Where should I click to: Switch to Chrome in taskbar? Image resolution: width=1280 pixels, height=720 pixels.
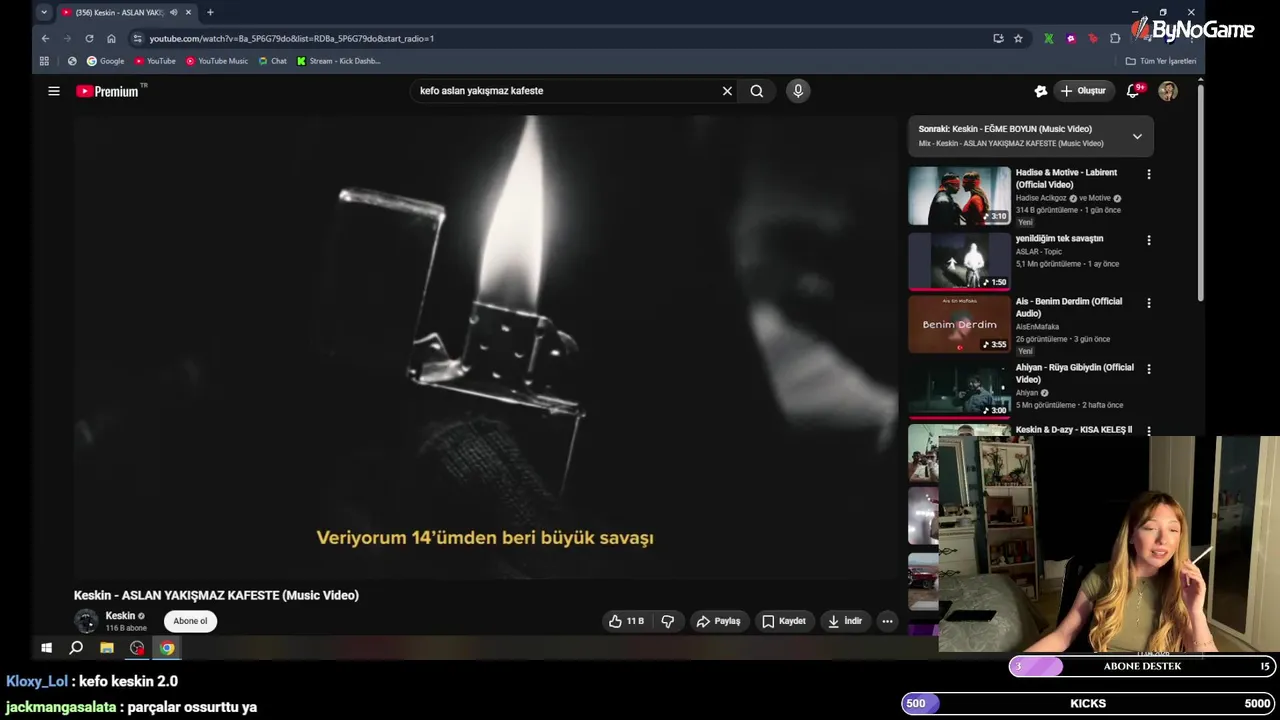(x=167, y=648)
